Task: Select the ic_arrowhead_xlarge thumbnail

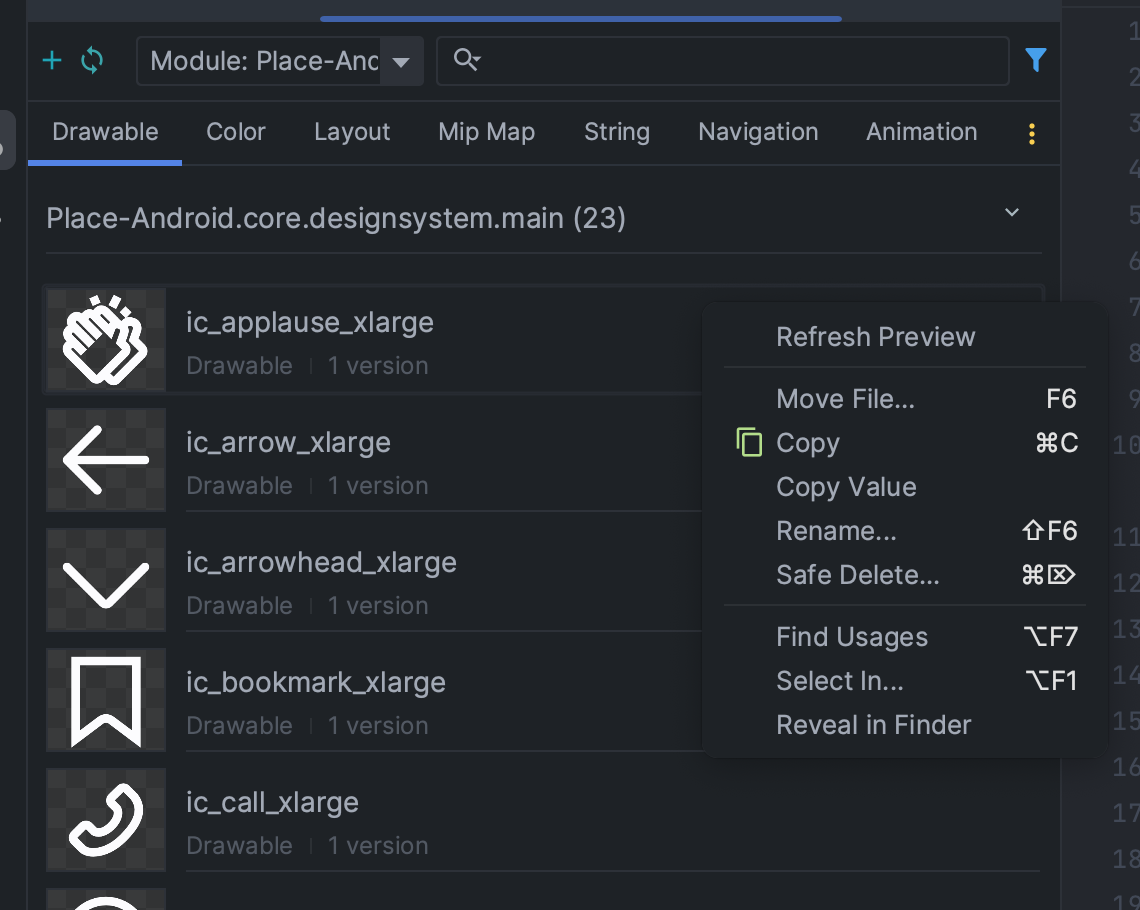Action: 106,580
